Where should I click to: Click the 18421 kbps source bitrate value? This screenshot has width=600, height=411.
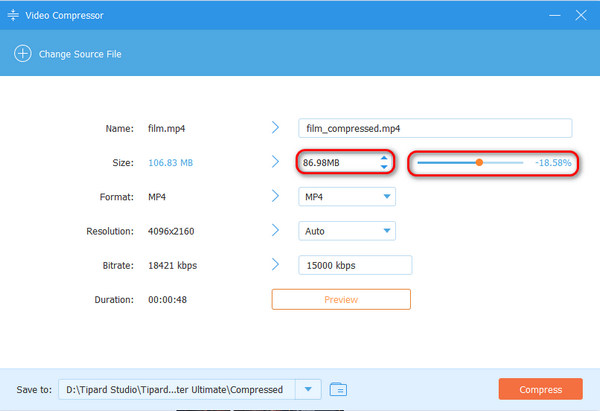pos(173,266)
